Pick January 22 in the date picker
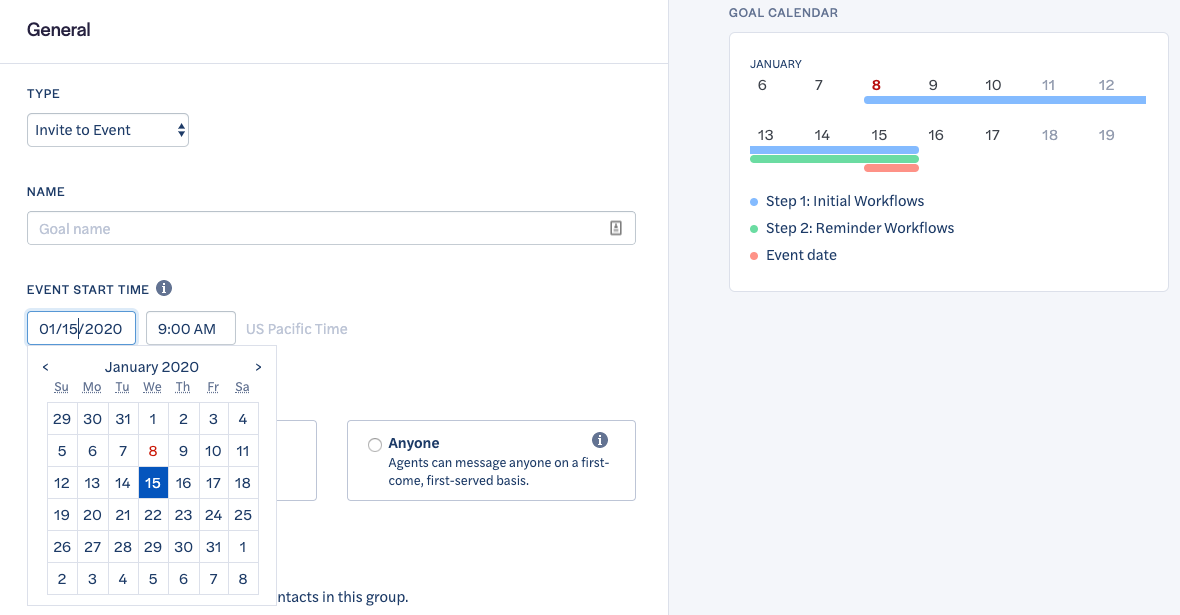The width and height of the screenshot is (1180, 615). (153, 515)
